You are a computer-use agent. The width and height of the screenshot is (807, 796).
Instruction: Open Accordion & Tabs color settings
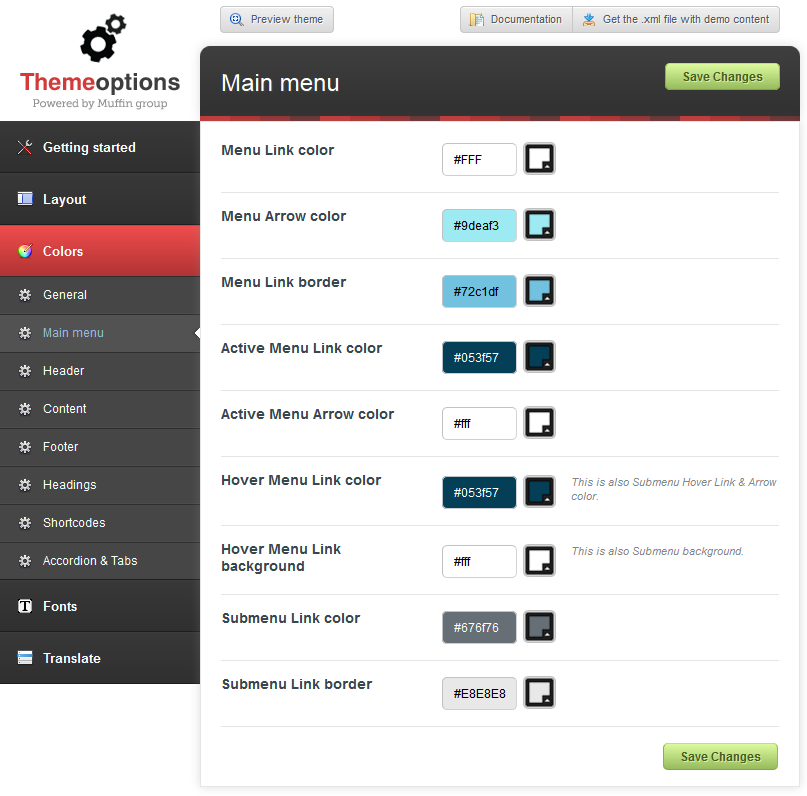pos(90,561)
